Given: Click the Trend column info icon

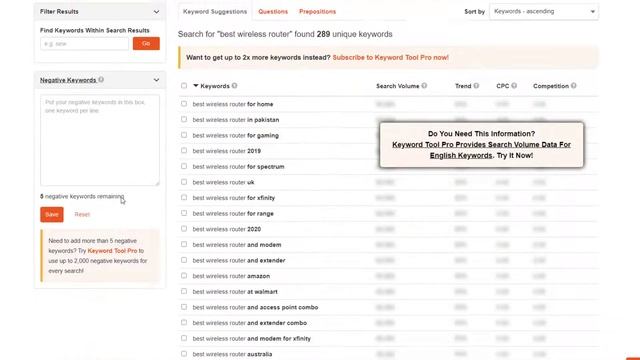Looking at the screenshot, I should [x=476, y=86].
